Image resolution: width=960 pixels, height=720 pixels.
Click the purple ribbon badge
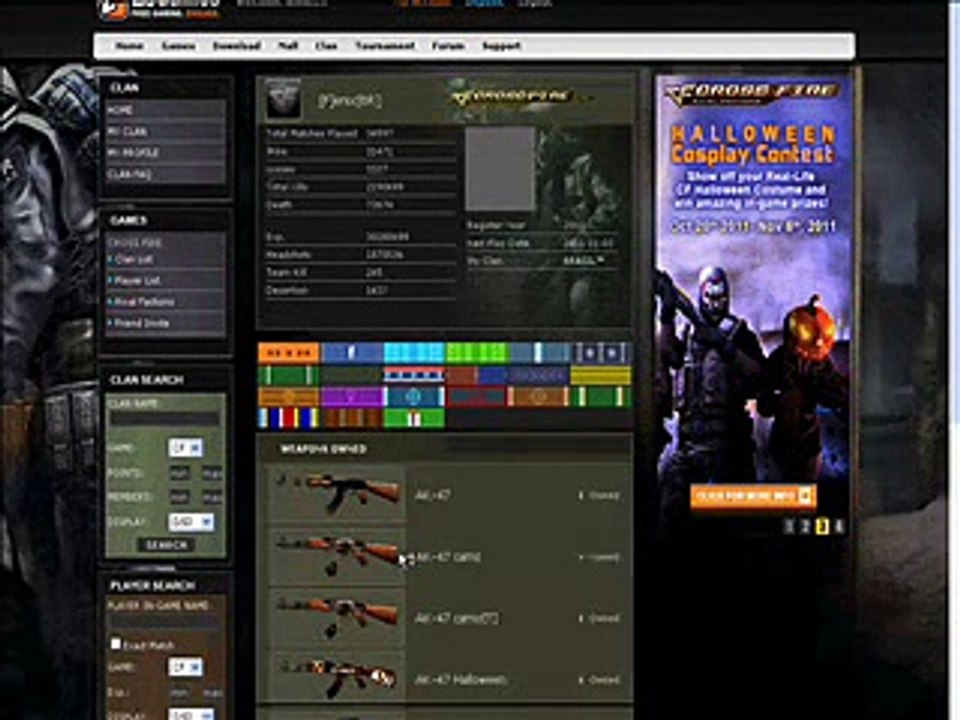[351, 397]
